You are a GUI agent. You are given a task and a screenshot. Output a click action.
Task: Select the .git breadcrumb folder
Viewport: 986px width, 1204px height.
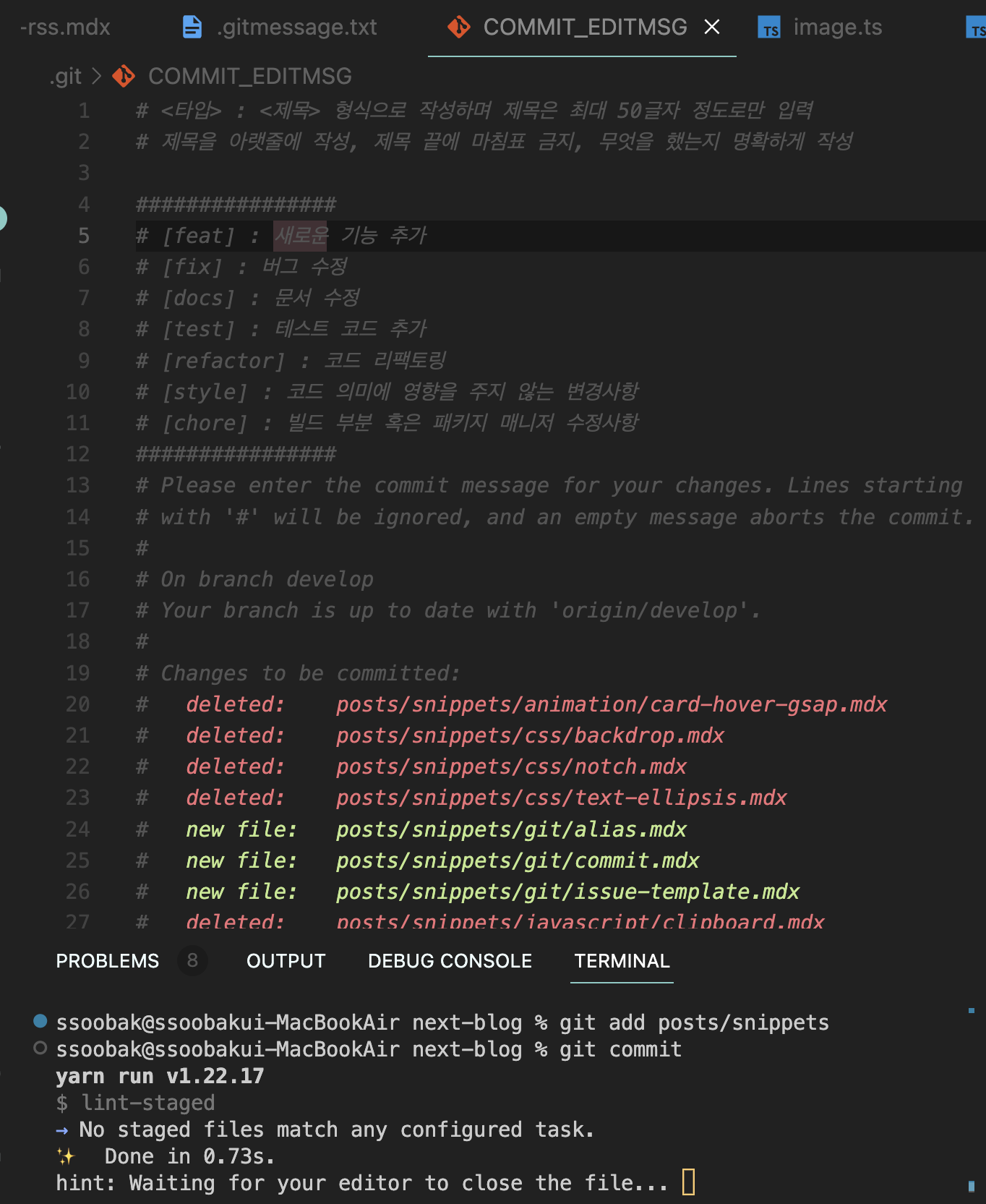[x=66, y=76]
